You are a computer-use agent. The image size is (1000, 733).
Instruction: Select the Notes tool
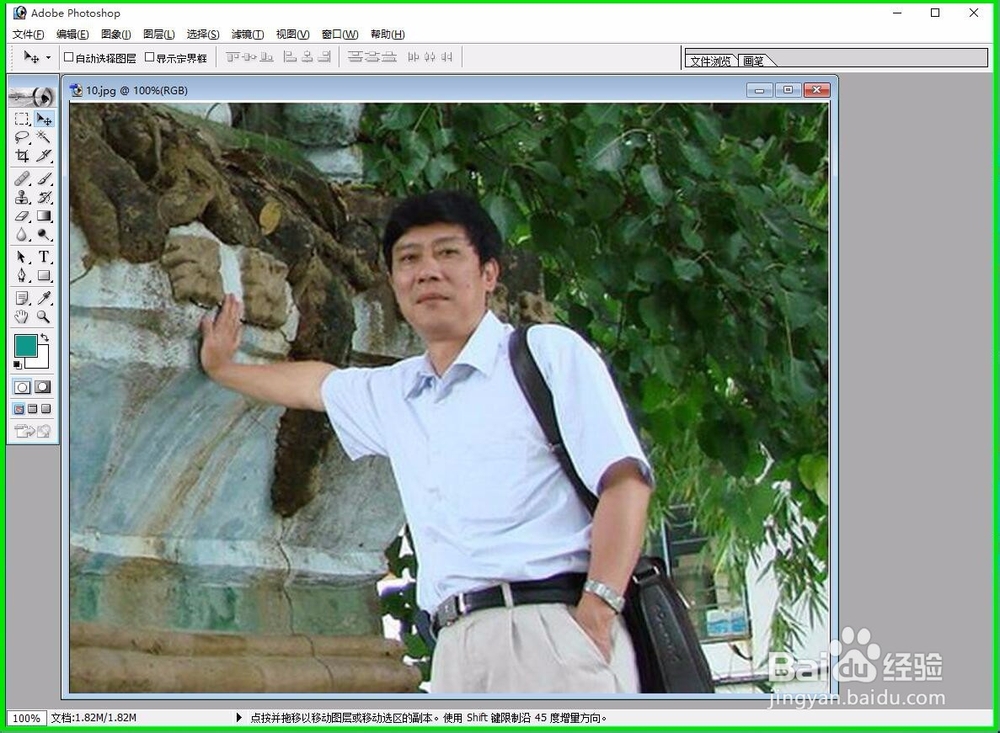click(x=22, y=298)
